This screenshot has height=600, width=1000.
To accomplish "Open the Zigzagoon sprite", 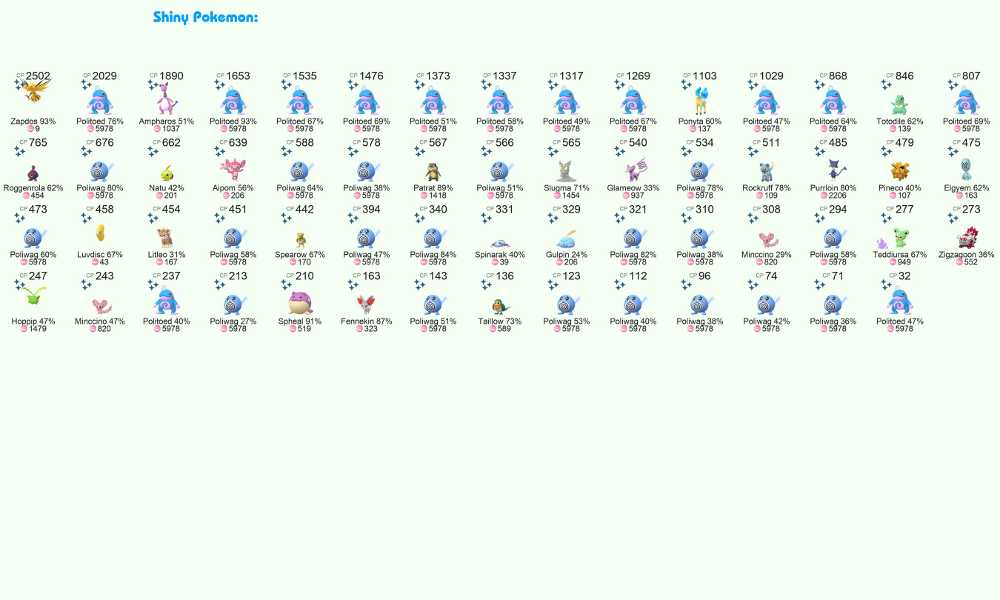I will [x=968, y=237].
